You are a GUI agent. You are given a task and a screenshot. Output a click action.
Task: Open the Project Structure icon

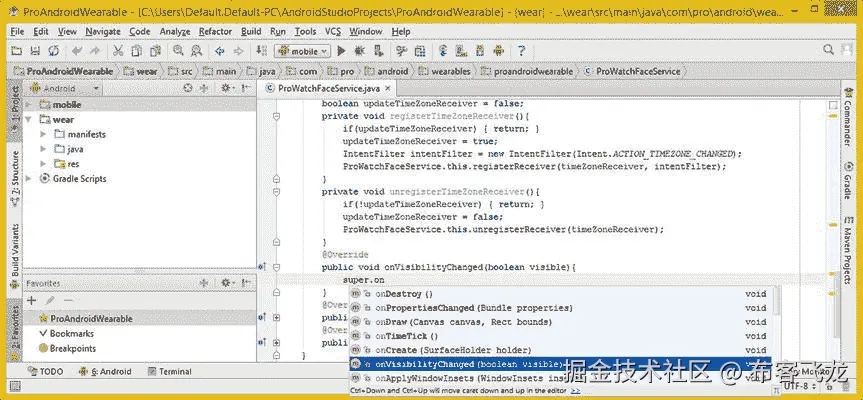tap(420, 51)
